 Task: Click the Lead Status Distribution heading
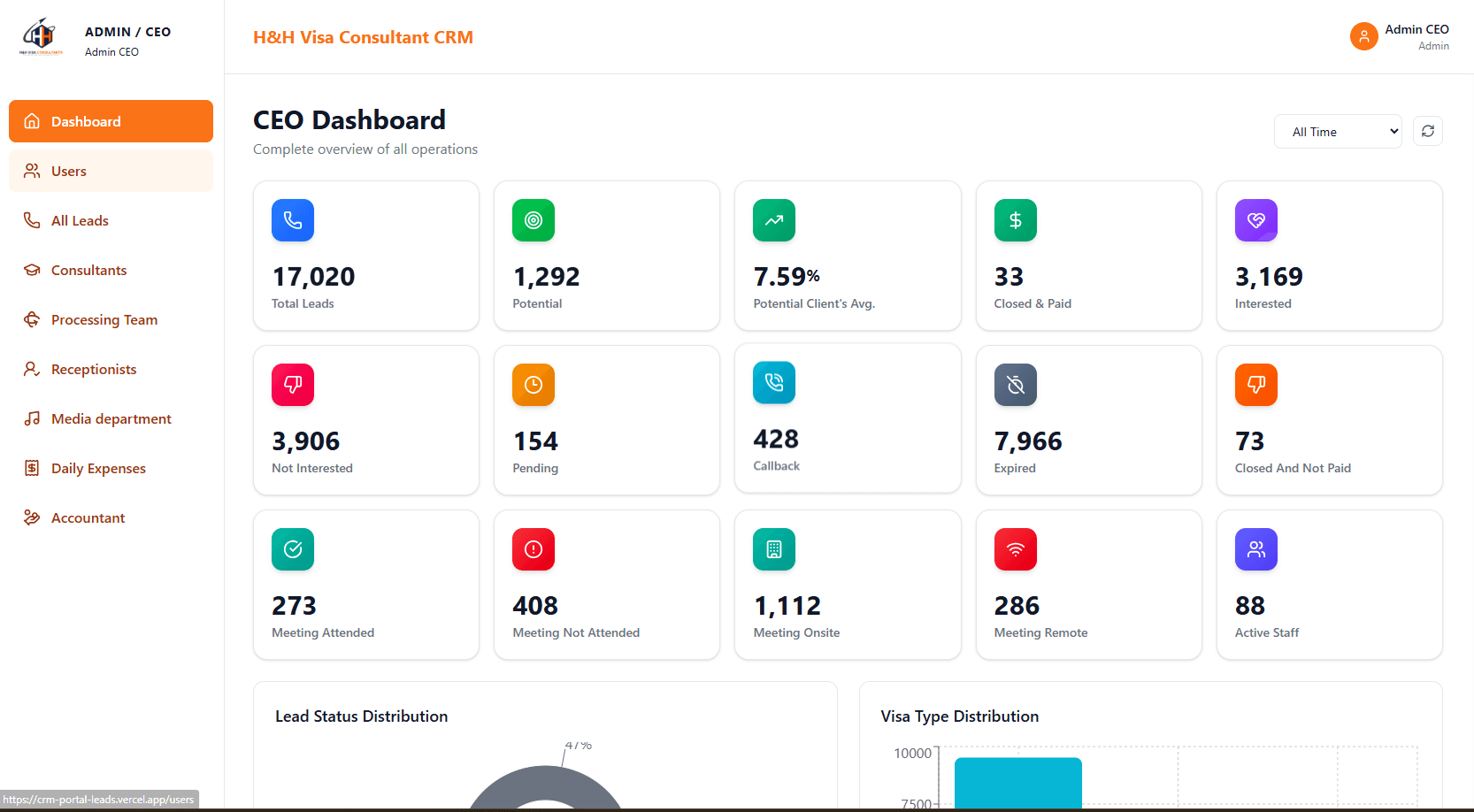(x=361, y=716)
